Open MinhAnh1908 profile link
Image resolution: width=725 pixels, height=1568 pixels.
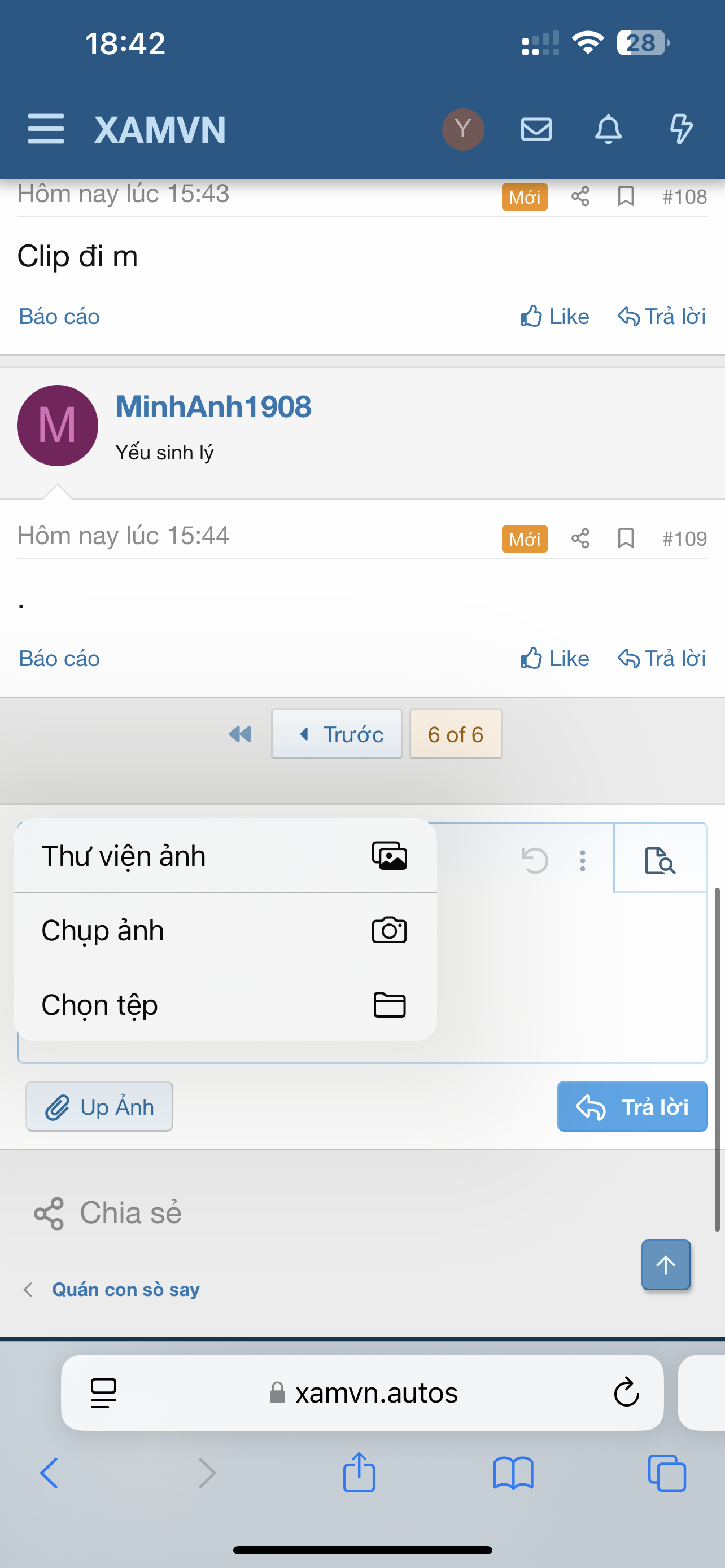point(213,406)
